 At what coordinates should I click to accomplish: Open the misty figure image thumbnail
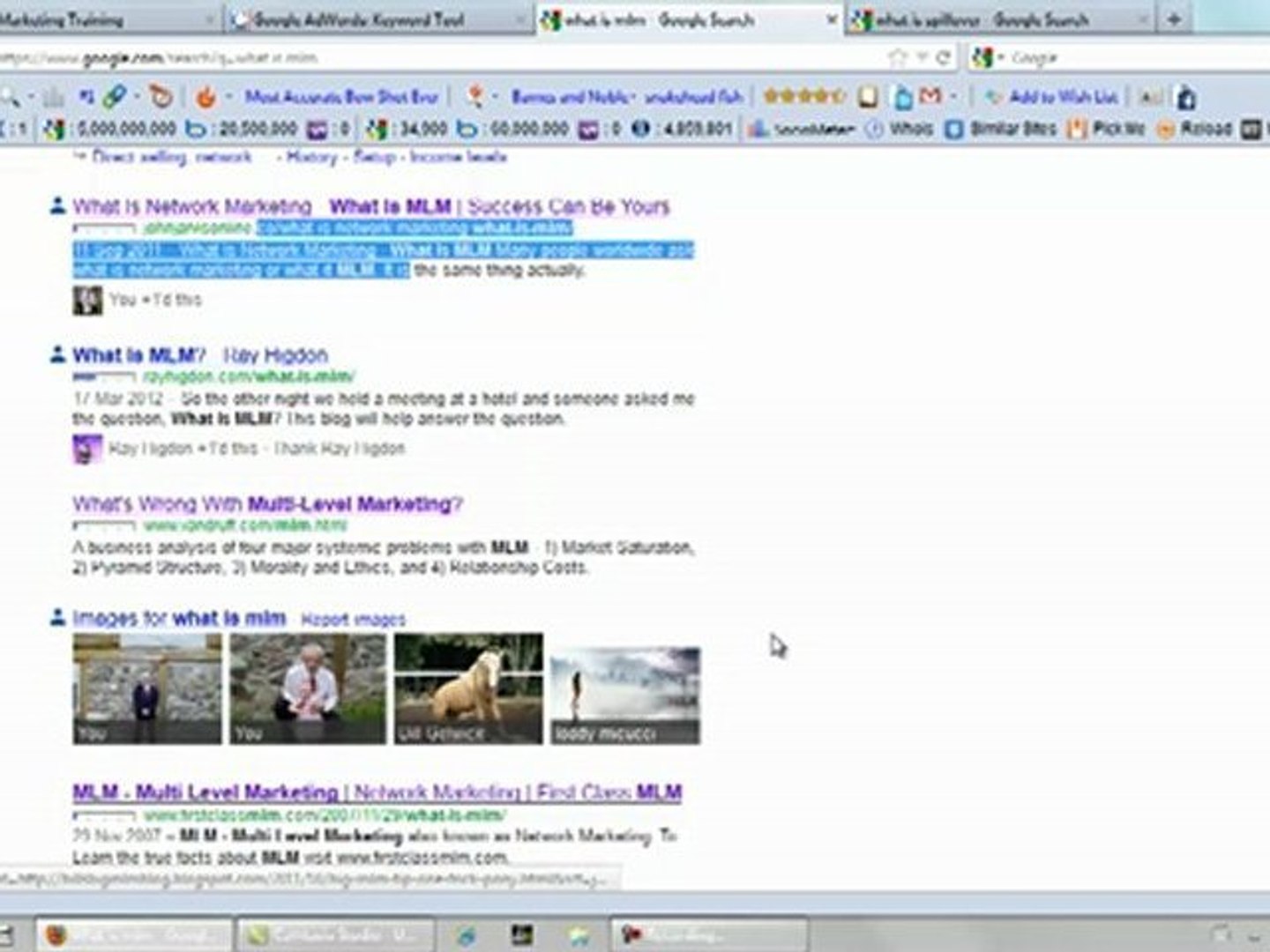(x=625, y=695)
